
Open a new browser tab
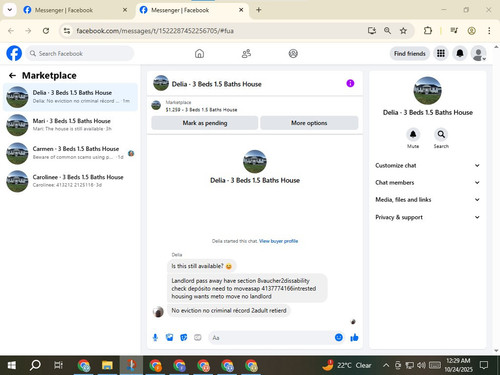click(x=258, y=10)
